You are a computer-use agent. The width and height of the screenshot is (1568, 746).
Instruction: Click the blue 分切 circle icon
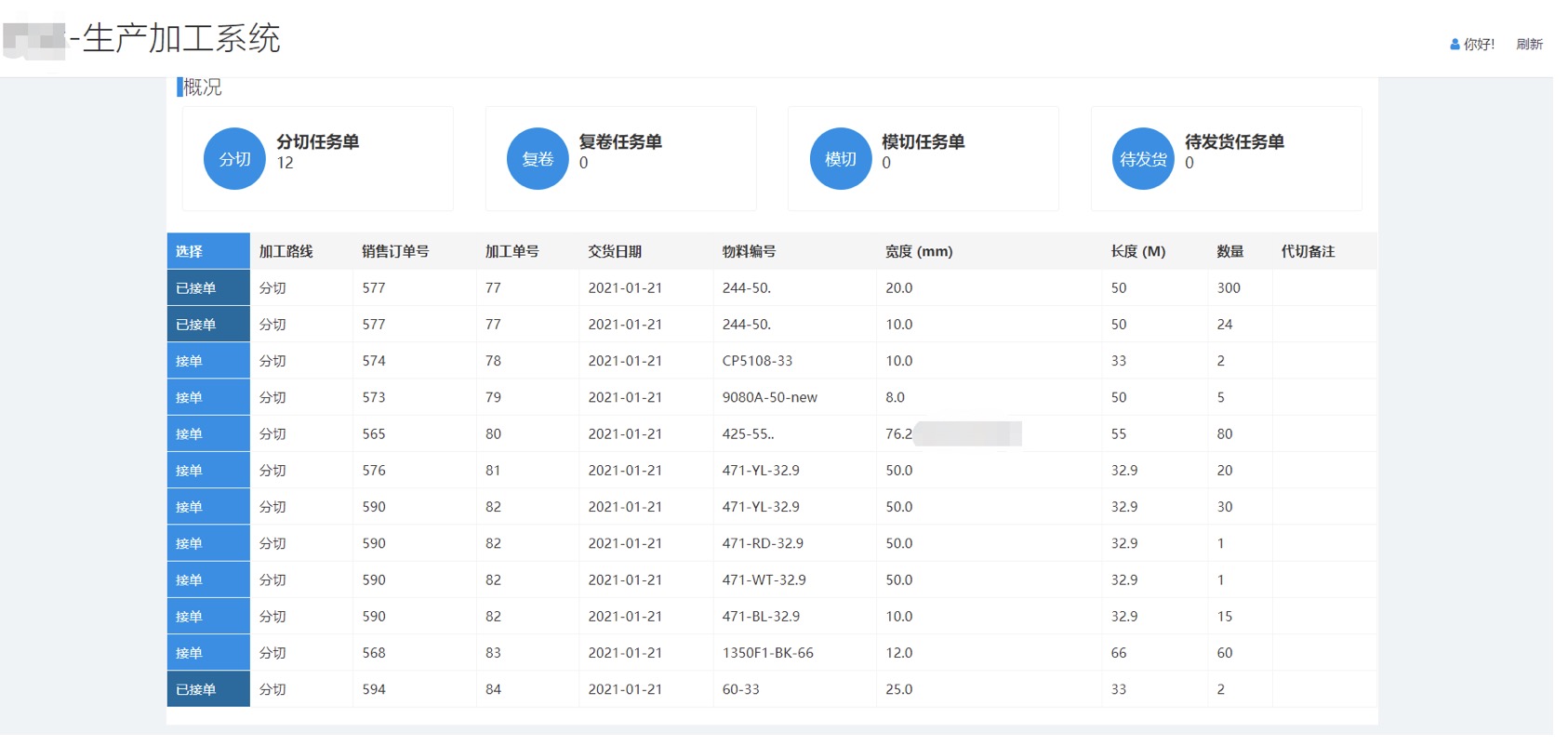pyautogui.click(x=234, y=159)
